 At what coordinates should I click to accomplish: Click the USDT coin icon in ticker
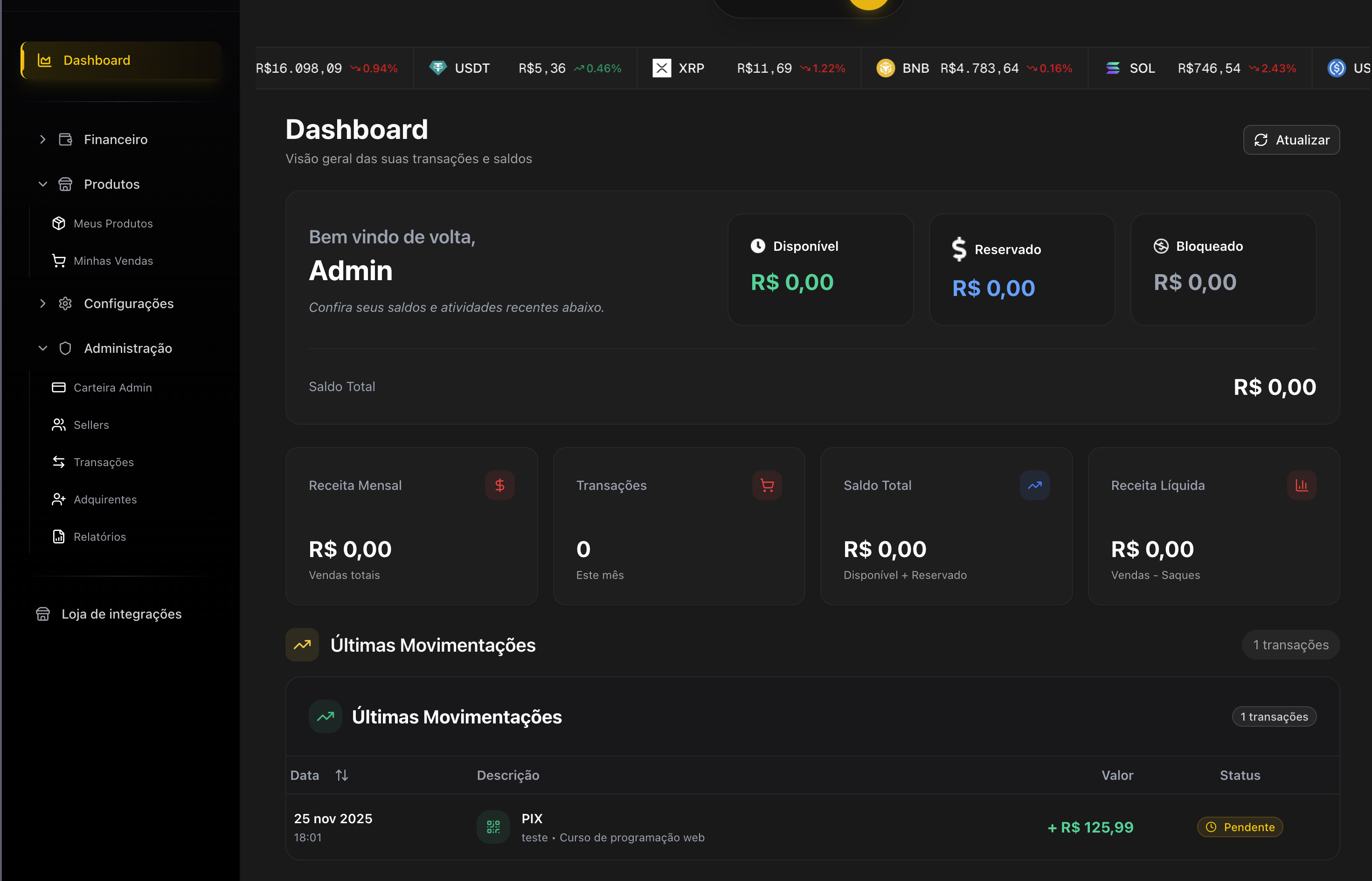438,68
